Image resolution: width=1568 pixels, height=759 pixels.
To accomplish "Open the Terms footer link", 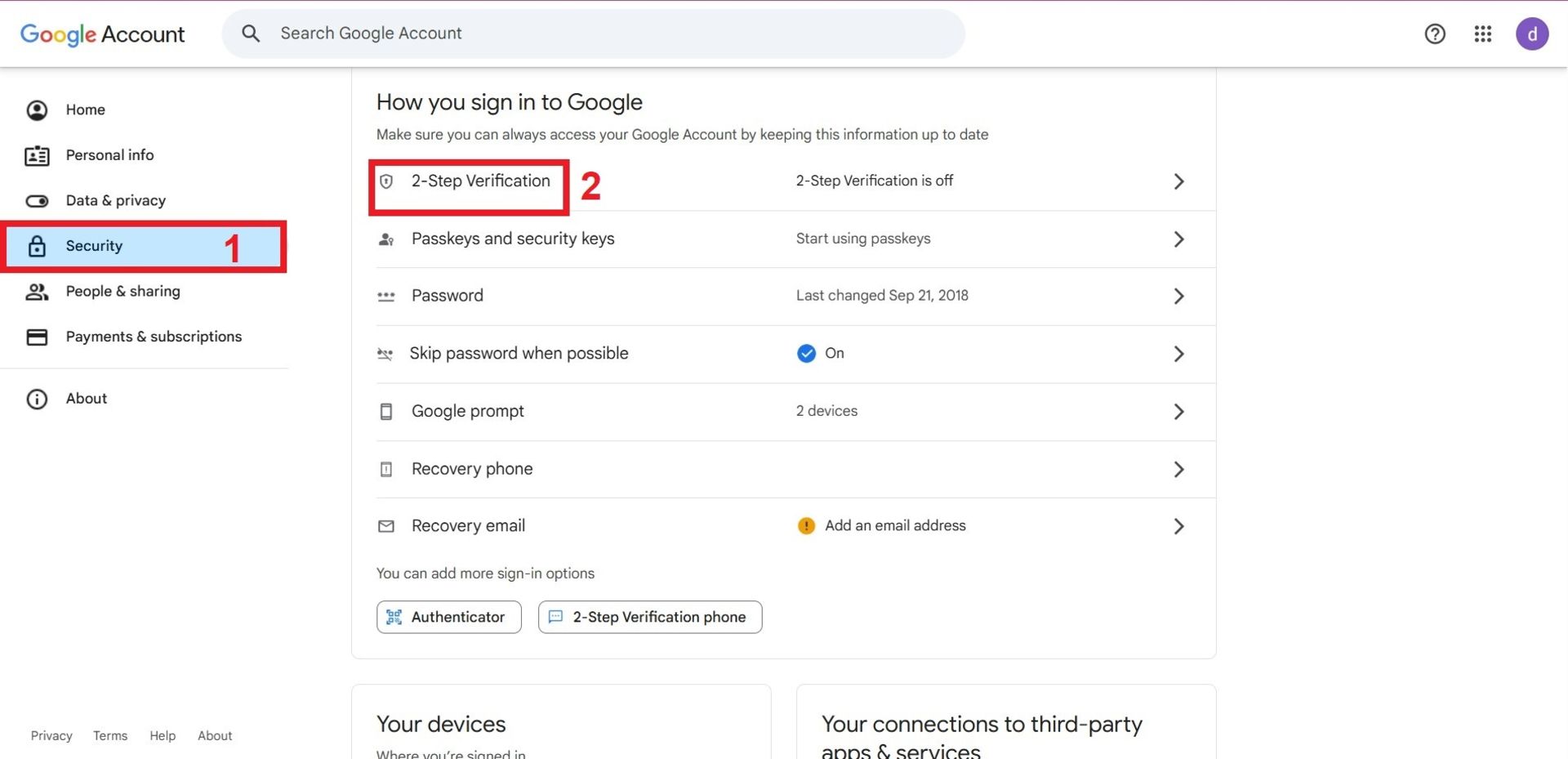I will point(110,735).
